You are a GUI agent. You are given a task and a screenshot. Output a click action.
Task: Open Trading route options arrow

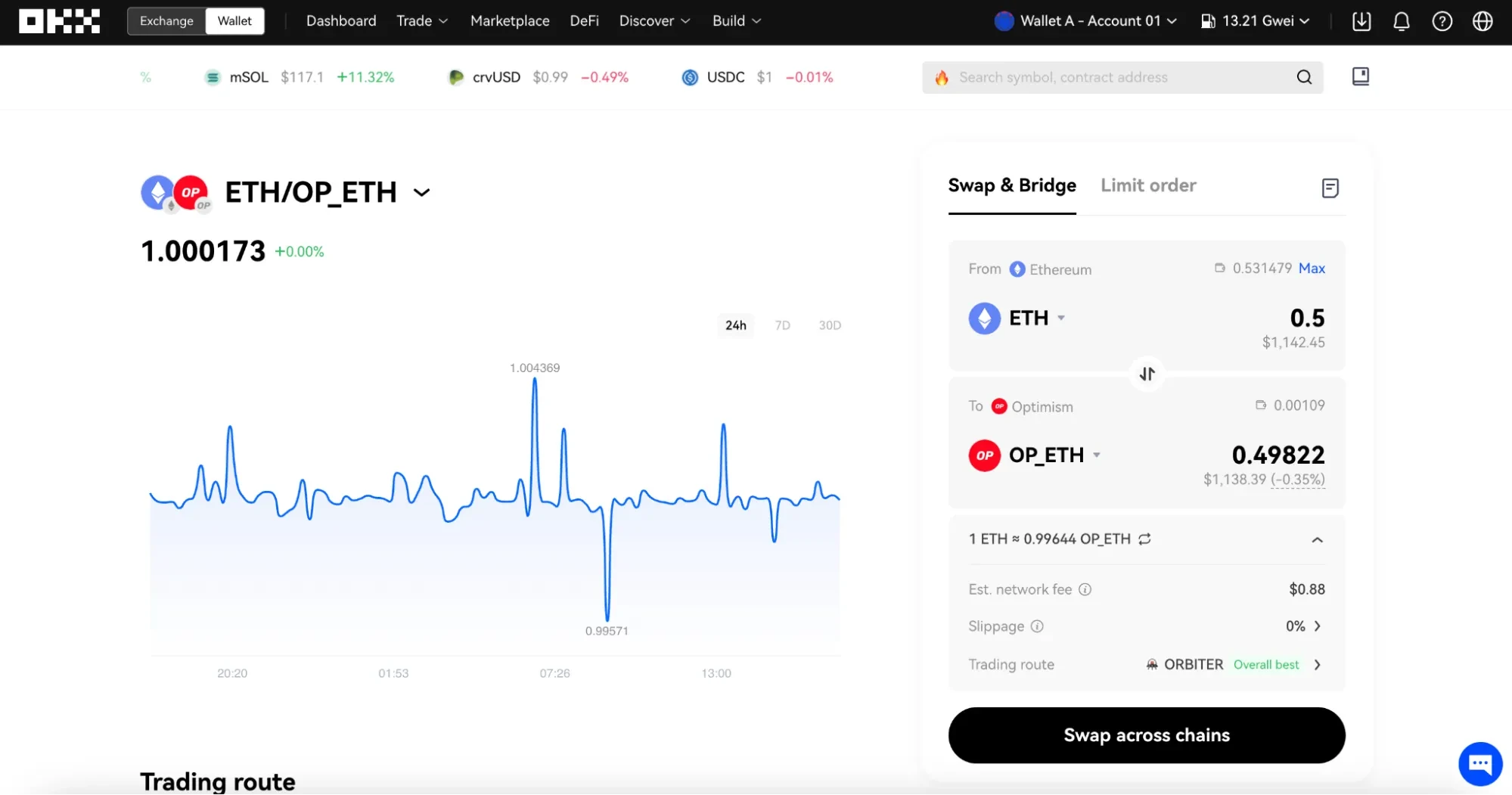pos(1318,665)
